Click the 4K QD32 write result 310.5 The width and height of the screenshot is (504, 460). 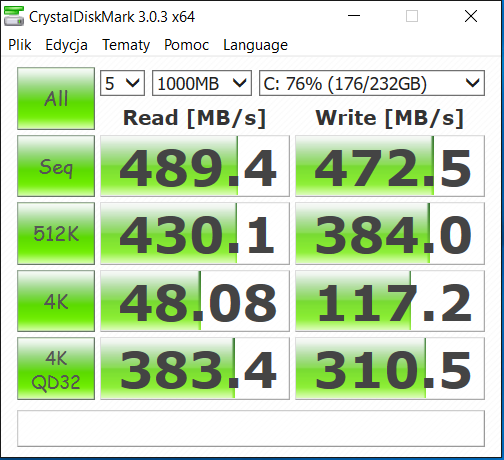point(390,369)
